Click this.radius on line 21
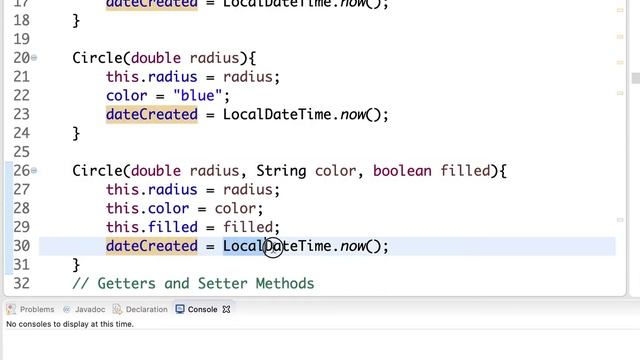The width and height of the screenshot is (640, 360). (151, 77)
